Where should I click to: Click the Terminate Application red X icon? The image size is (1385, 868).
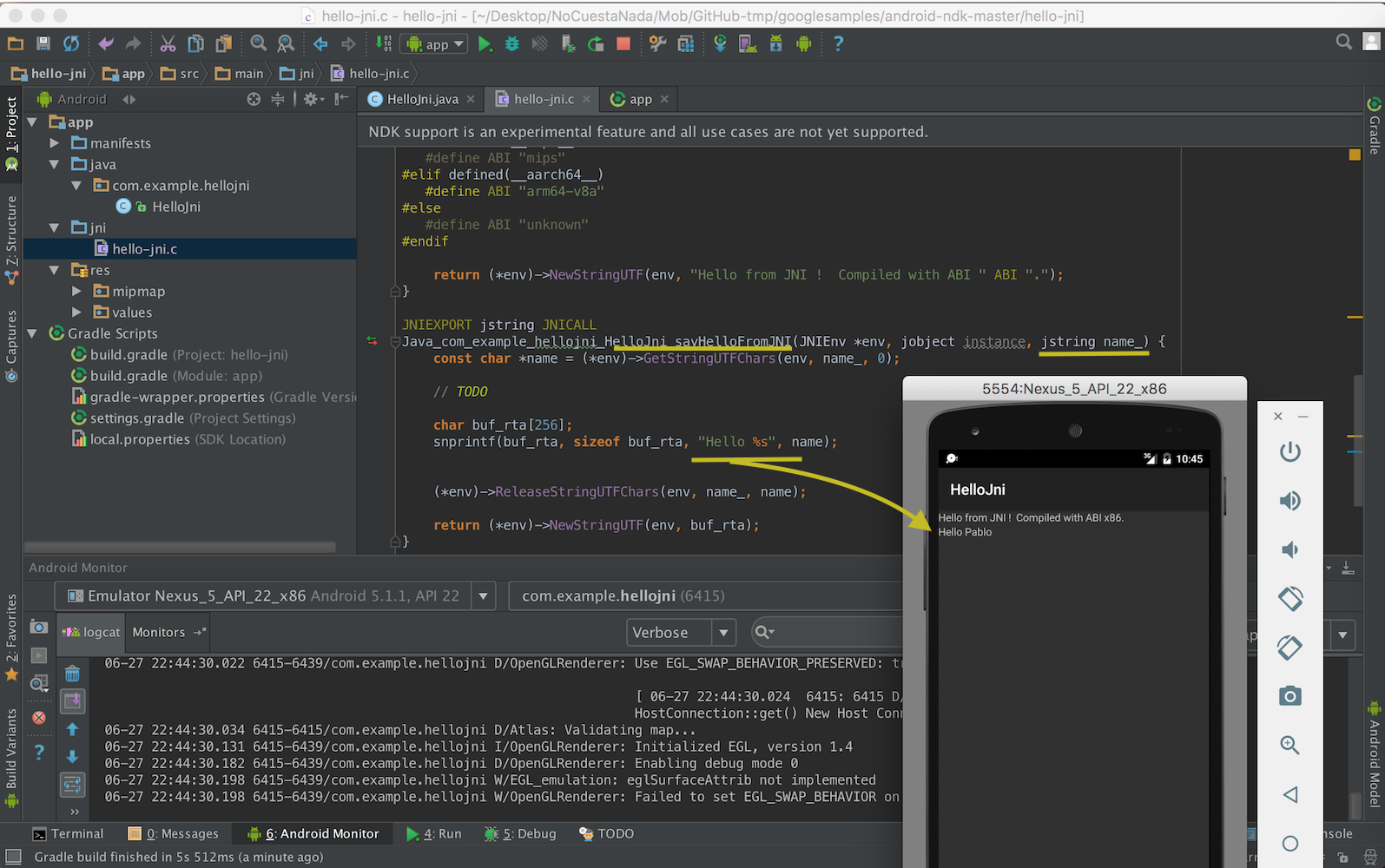39,718
